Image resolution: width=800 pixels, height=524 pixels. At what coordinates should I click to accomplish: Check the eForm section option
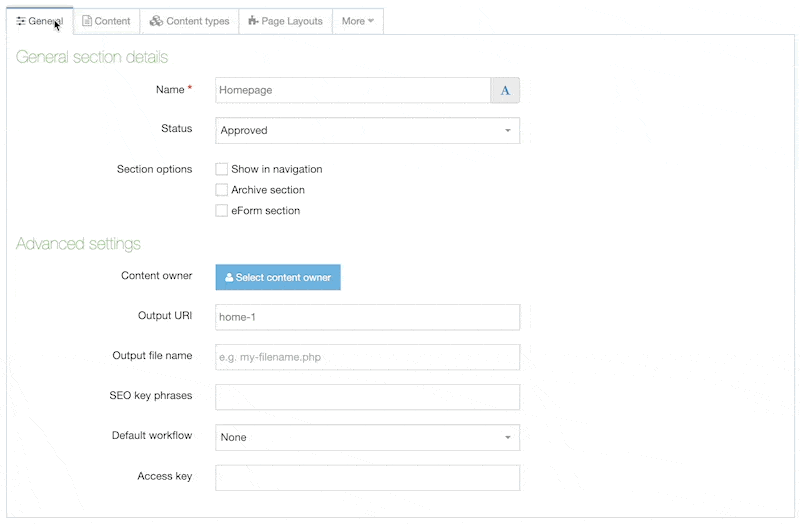pyautogui.click(x=222, y=211)
